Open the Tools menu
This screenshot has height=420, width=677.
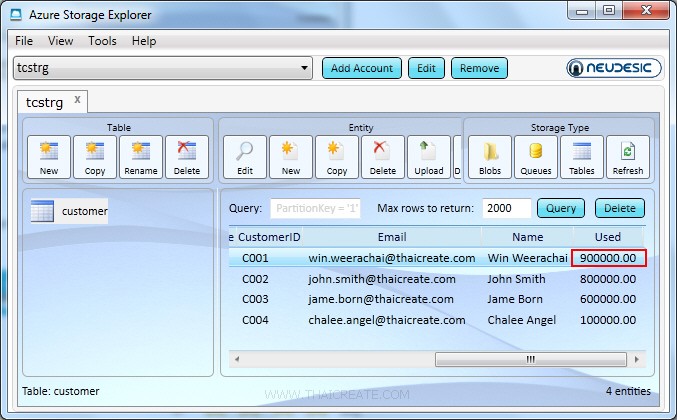coord(102,41)
